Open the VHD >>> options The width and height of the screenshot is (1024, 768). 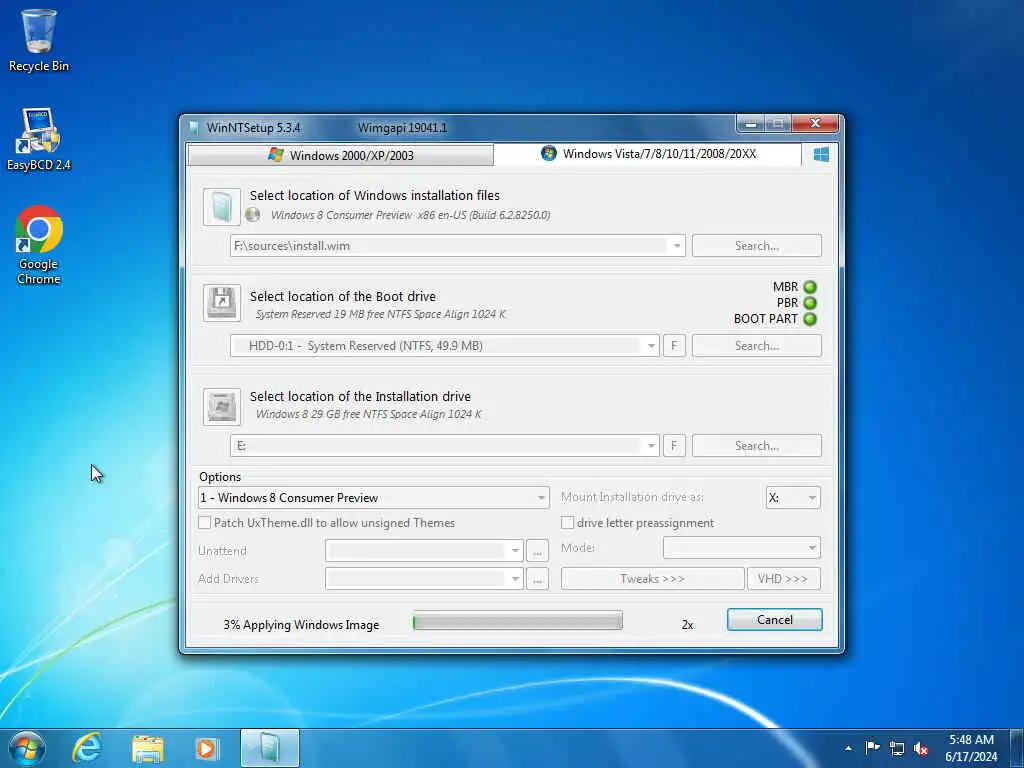coord(784,579)
